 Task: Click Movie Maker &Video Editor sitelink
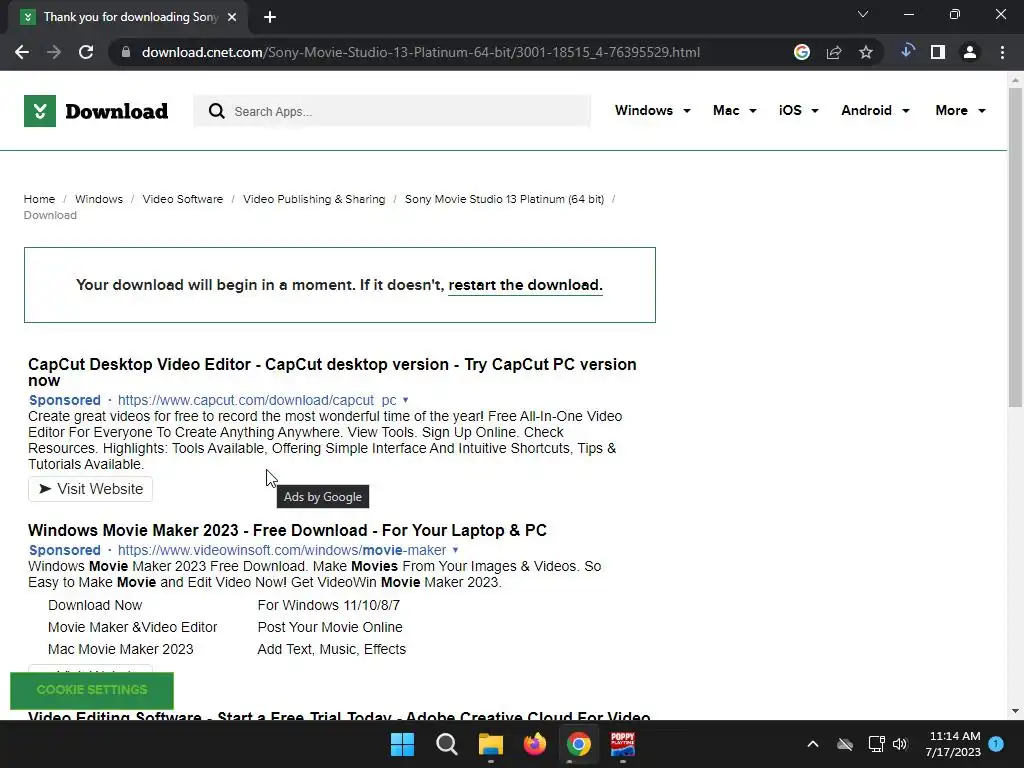point(133,628)
